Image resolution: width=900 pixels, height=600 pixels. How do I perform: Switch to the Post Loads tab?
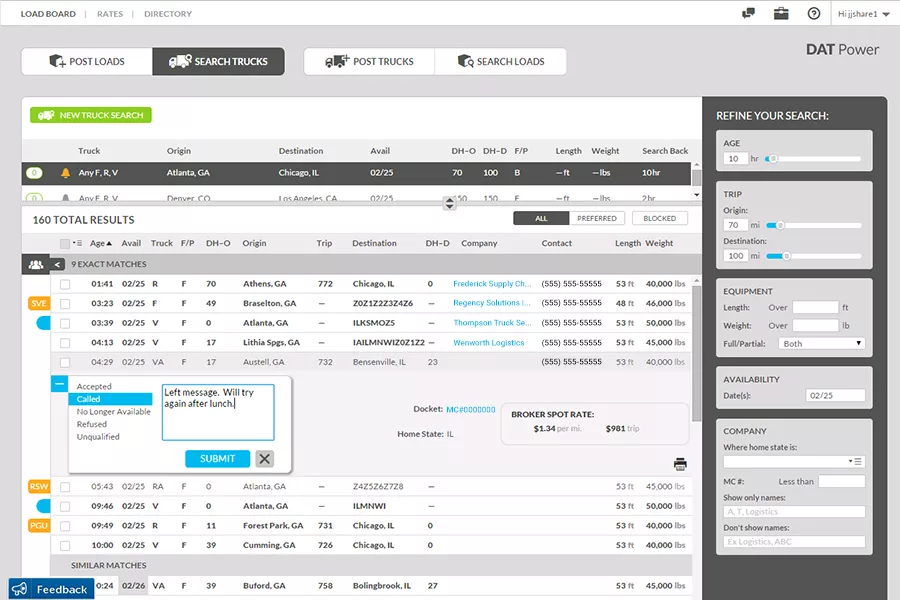coord(87,61)
